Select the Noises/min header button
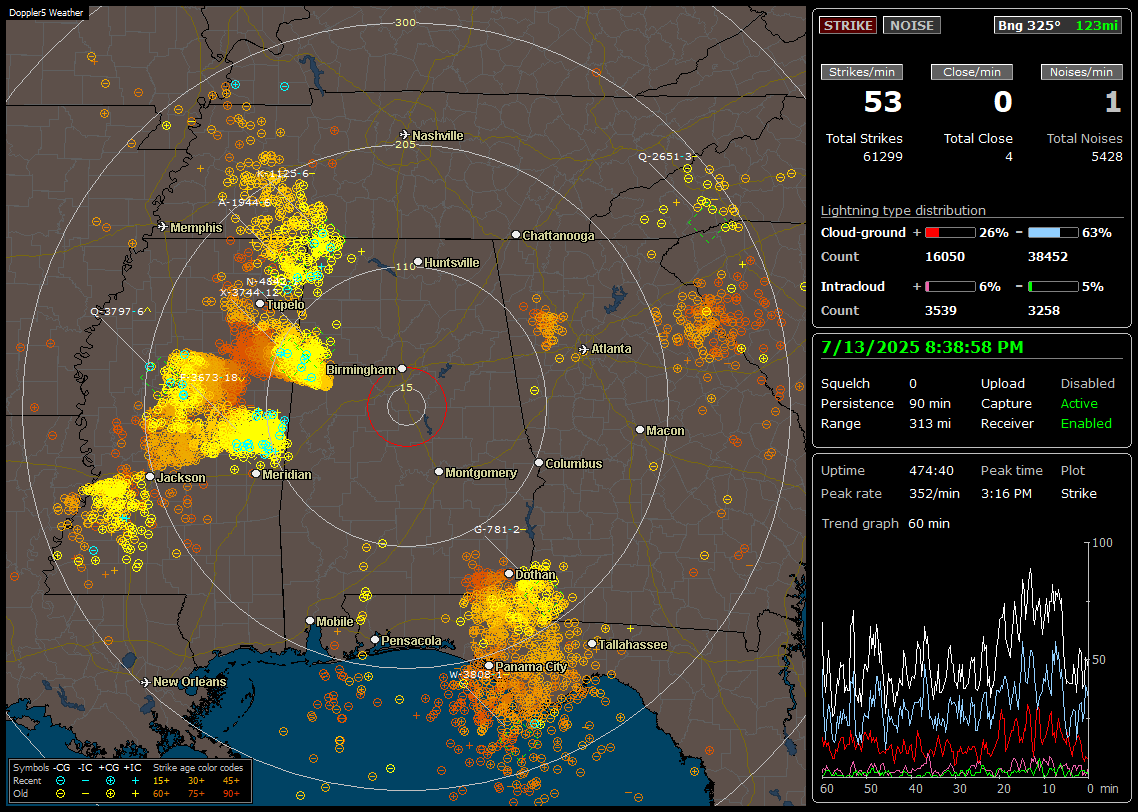The width and height of the screenshot is (1138, 812). pyautogui.click(x=1081, y=72)
